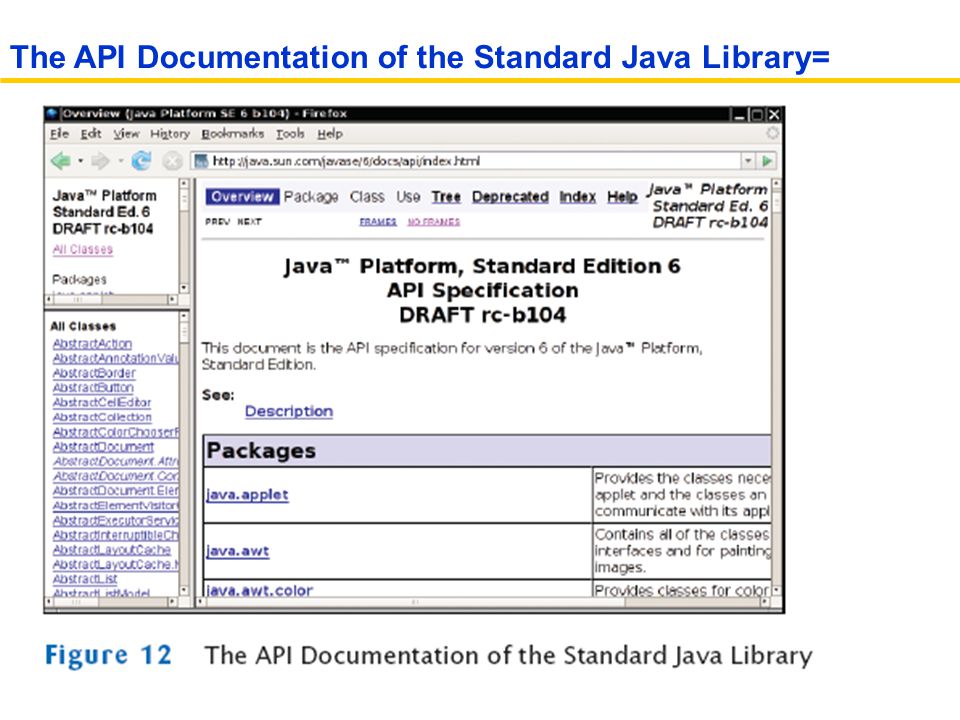Click the PREV text in the nav bar
Screen dimensions: 960x720
pyautogui.click(x=217, y=222)
